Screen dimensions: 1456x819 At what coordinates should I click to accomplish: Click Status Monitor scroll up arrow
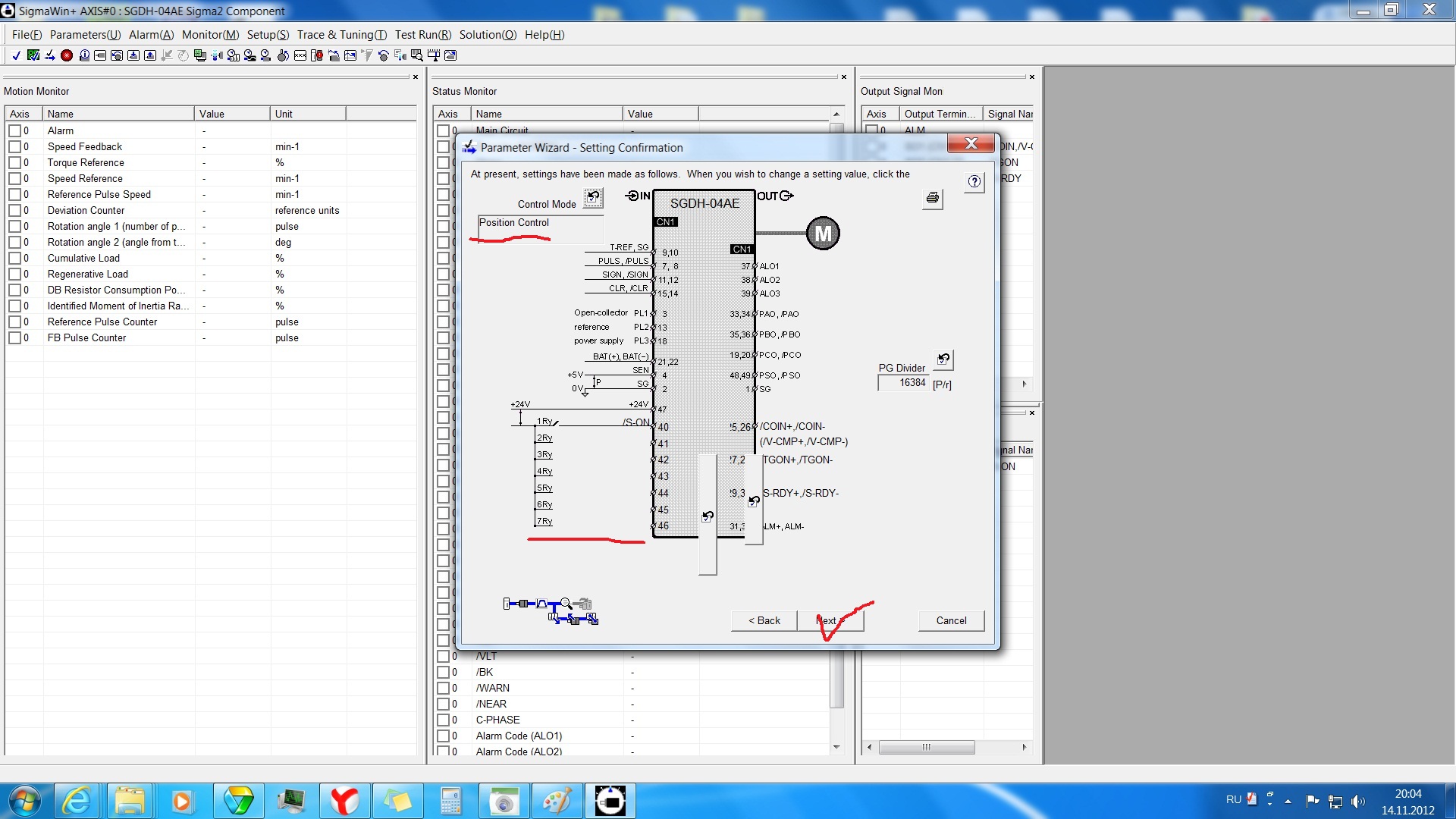836,114
